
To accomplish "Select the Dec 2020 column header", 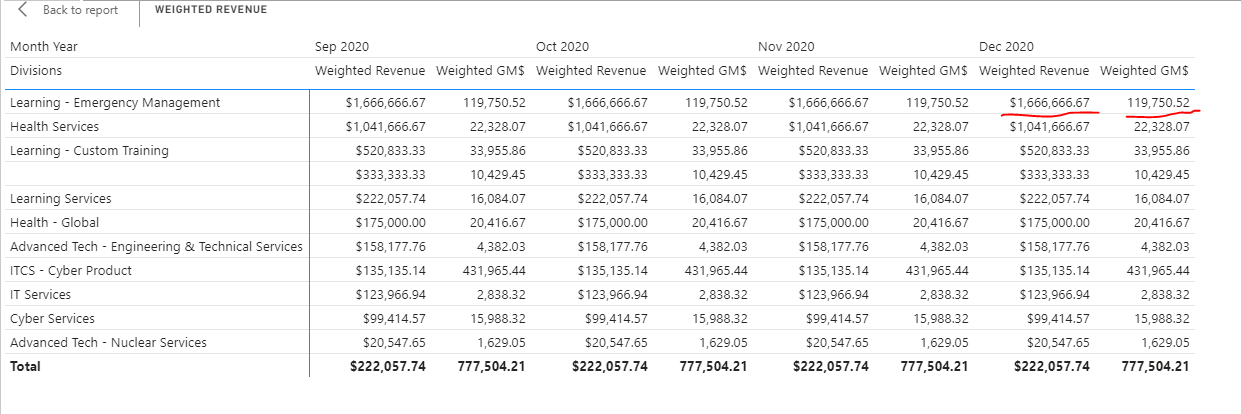I will click(1006, 47).
